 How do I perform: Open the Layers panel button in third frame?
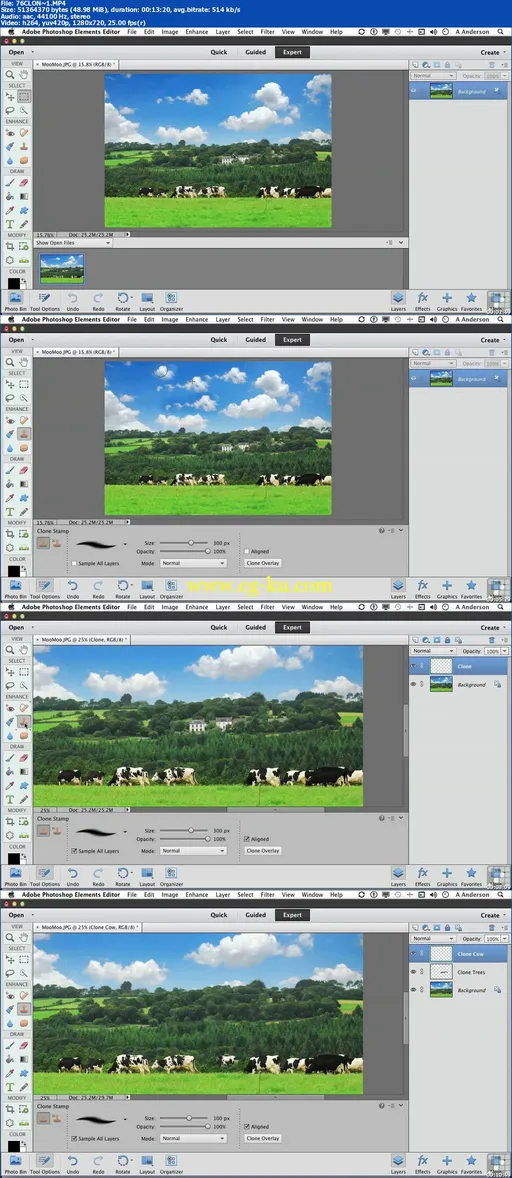(x=398, y=875)
